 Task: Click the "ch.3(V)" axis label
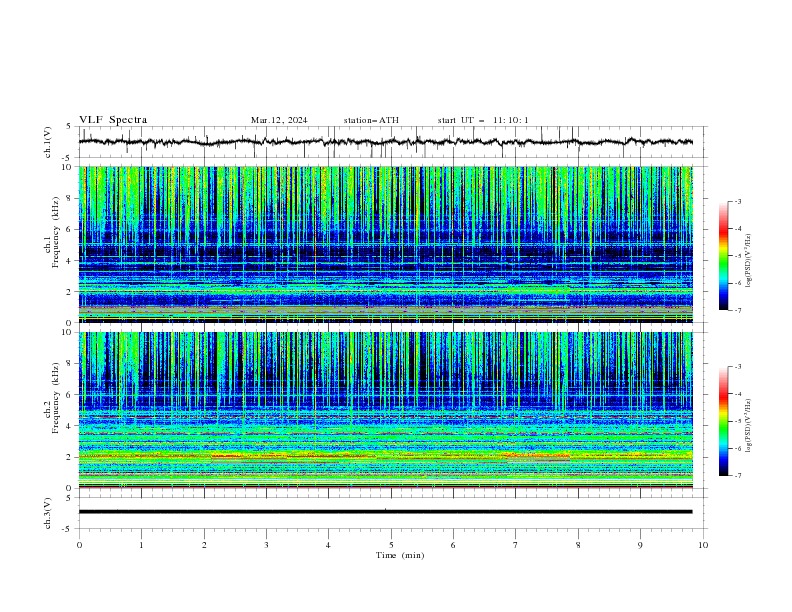[x=48, y=513]
